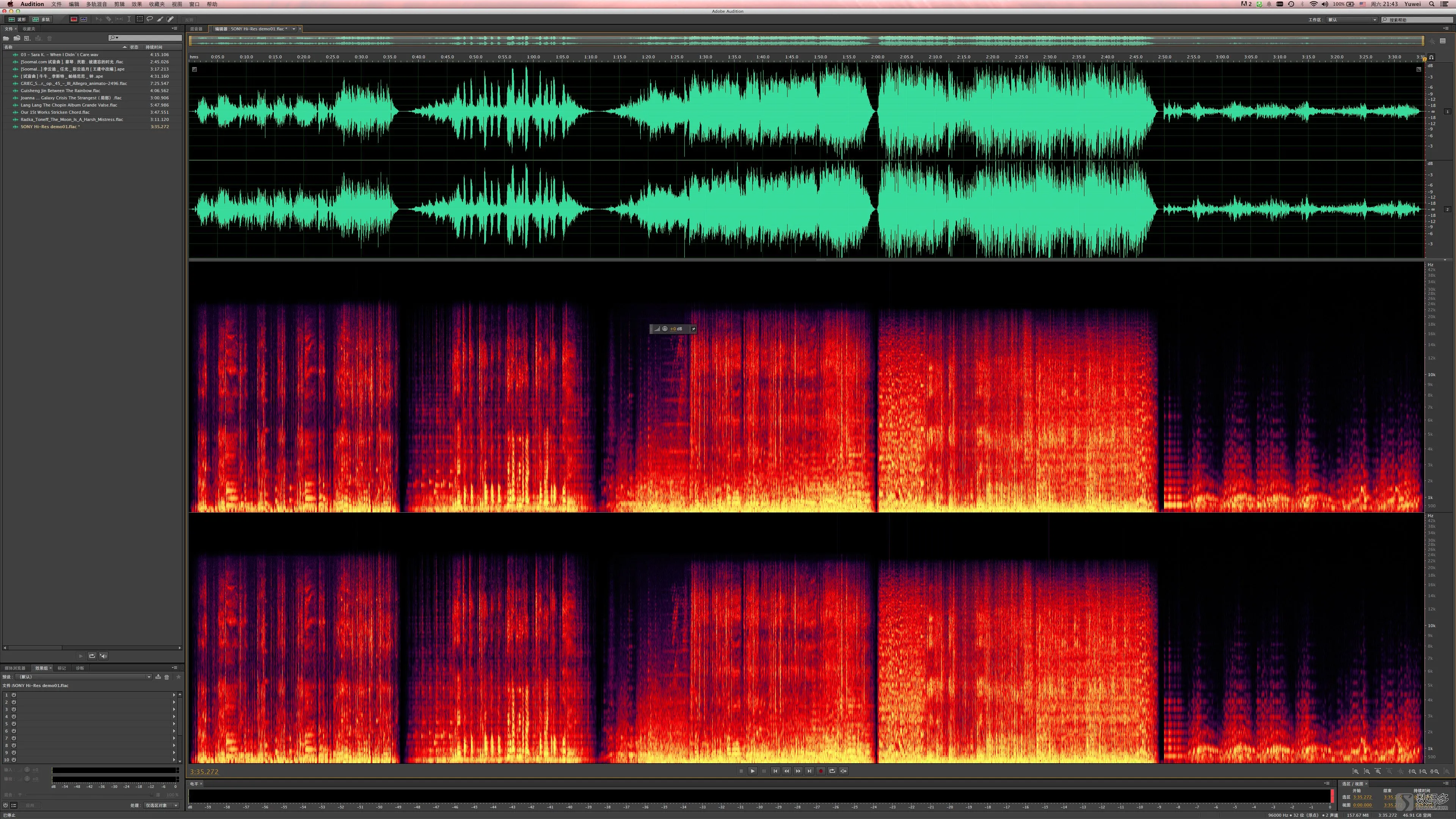Open macOS Spotlight search icon

click(1432, 4)
